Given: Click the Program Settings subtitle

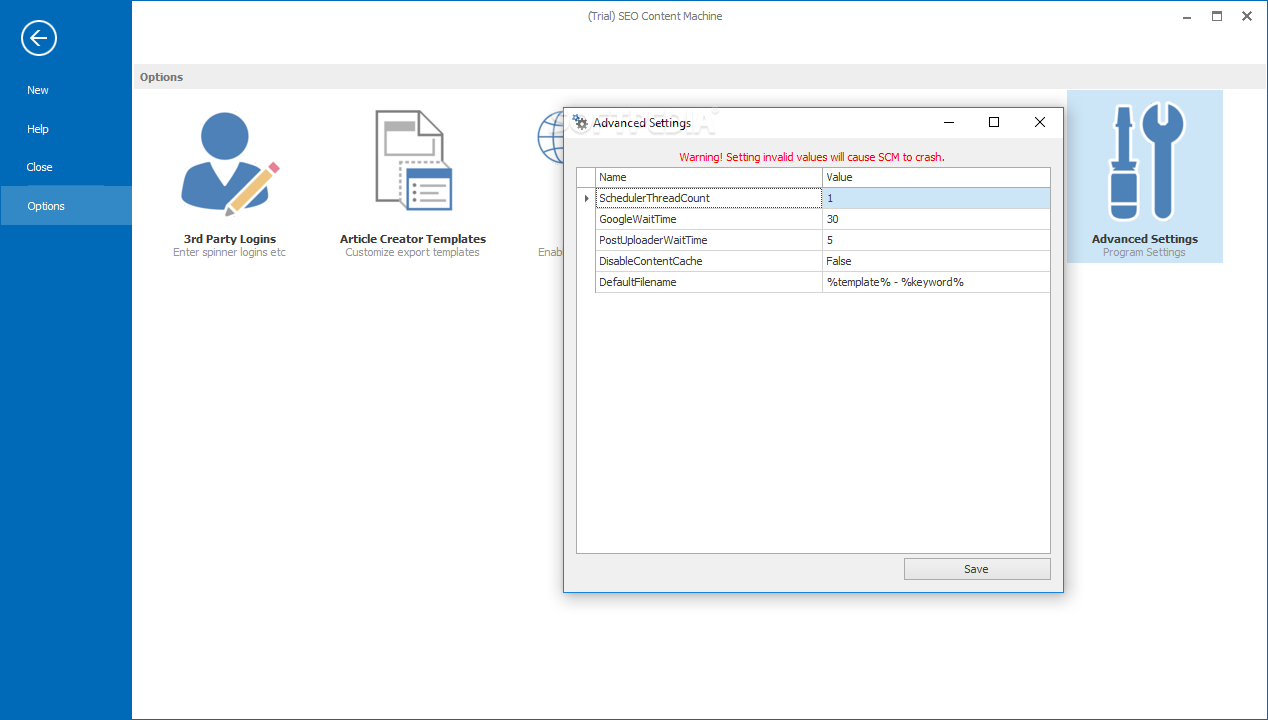Looking at the screenshot, I should (x=1144, y=252).
